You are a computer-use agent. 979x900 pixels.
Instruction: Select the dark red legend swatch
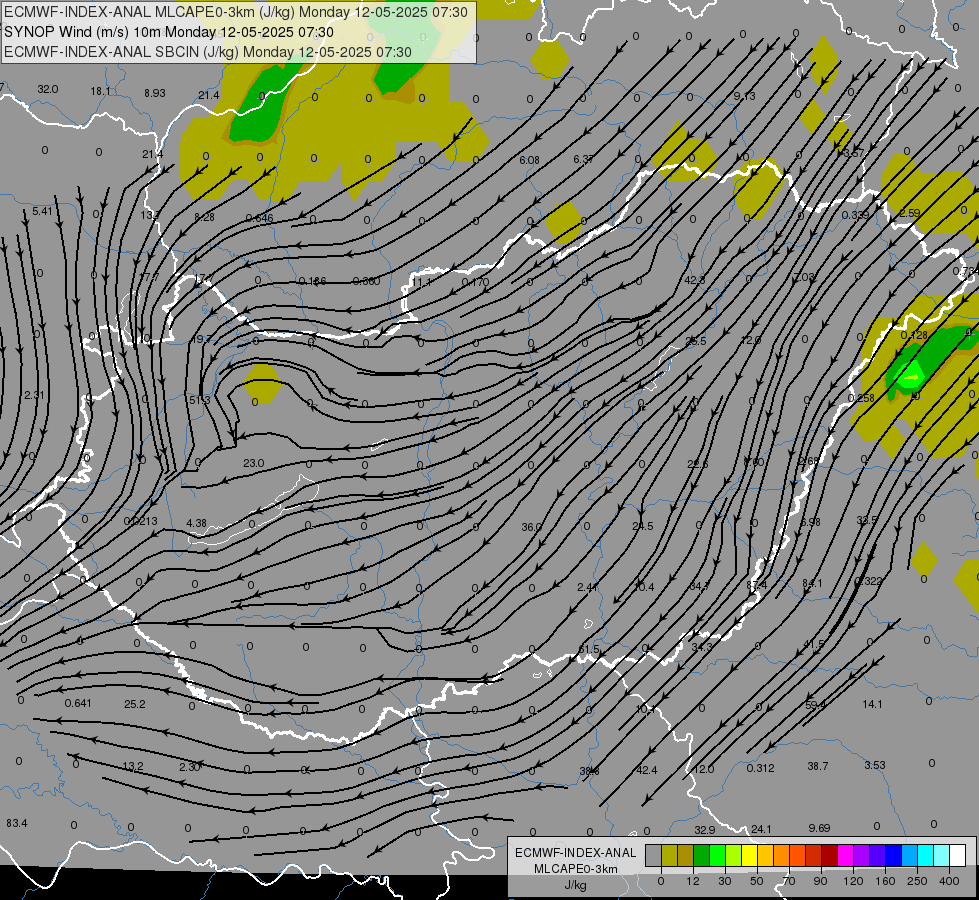(x=830, y=856)
